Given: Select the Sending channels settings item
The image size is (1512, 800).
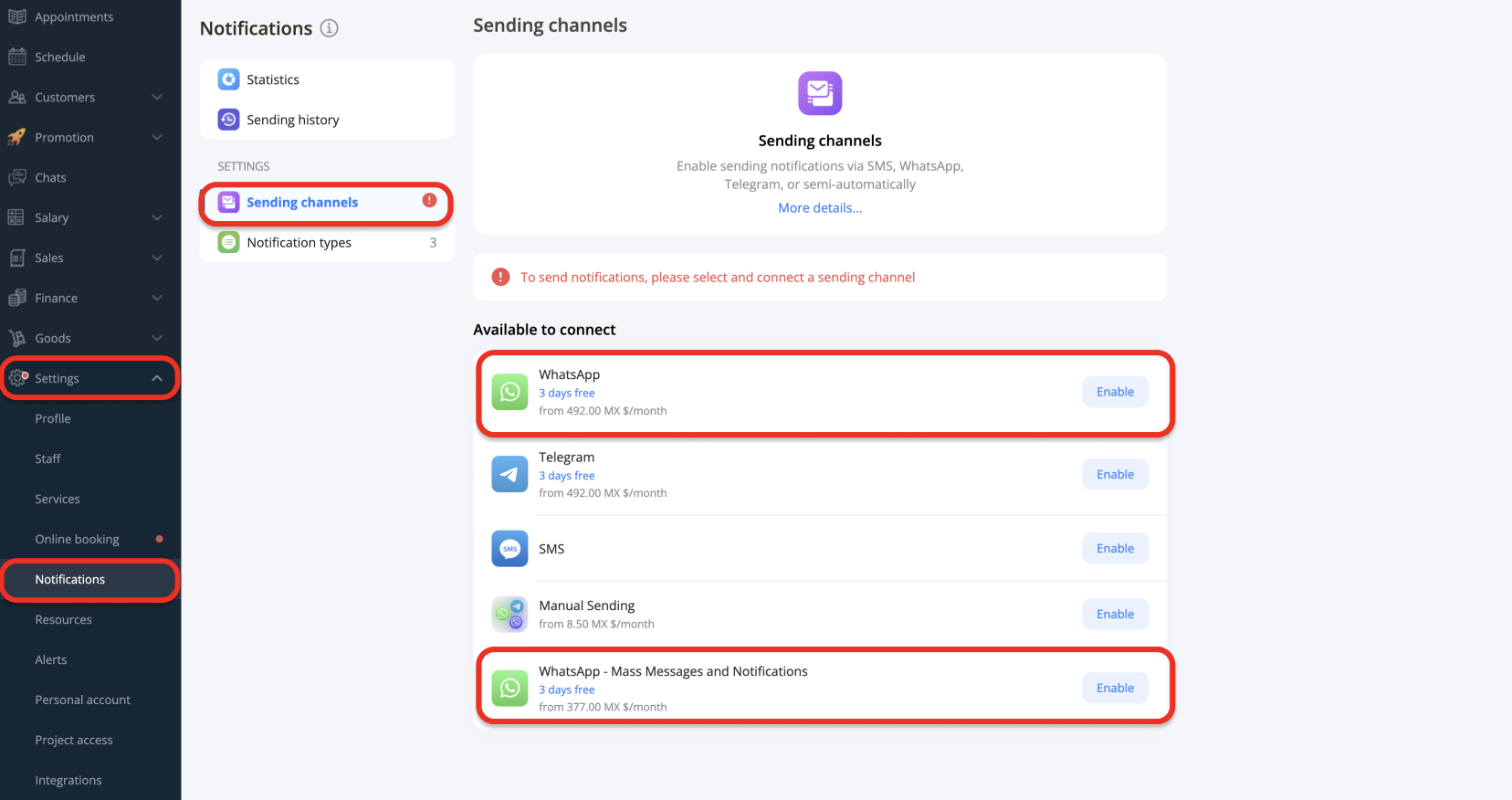Looking at the screenshot, I should pos(327,202).
